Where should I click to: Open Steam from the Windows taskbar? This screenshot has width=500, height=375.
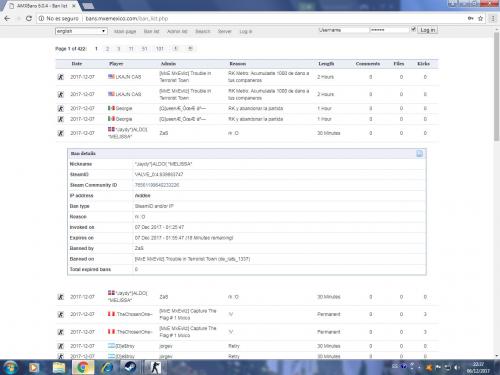[x=130, y=367]
